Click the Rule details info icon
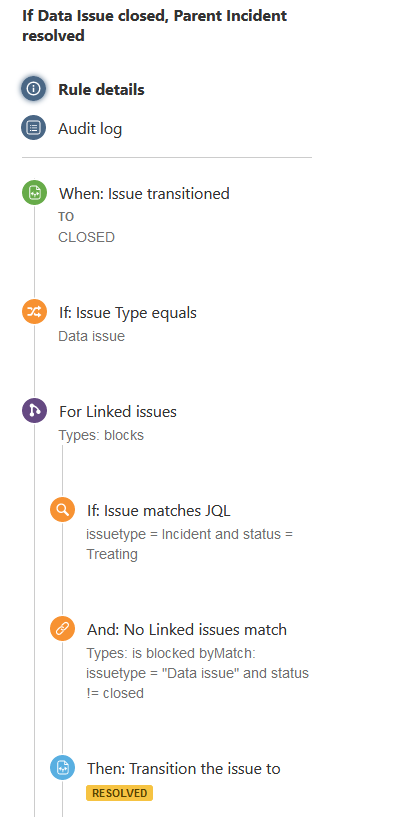The width and height of the screenshot is (404, 817). pyautogui.click(x=34, y=89)
